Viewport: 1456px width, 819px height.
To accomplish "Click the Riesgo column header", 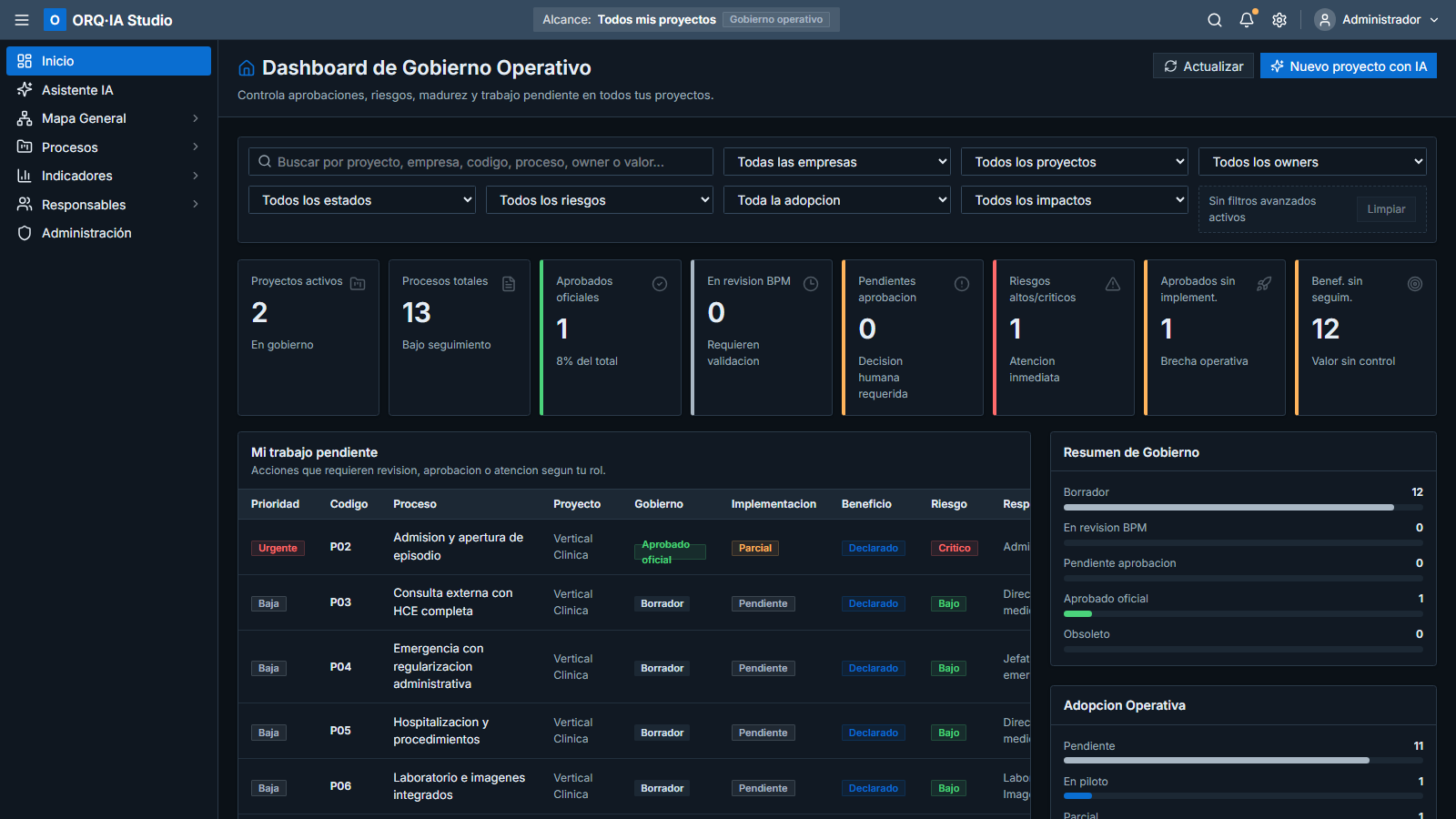I will [x=949, y=504].
